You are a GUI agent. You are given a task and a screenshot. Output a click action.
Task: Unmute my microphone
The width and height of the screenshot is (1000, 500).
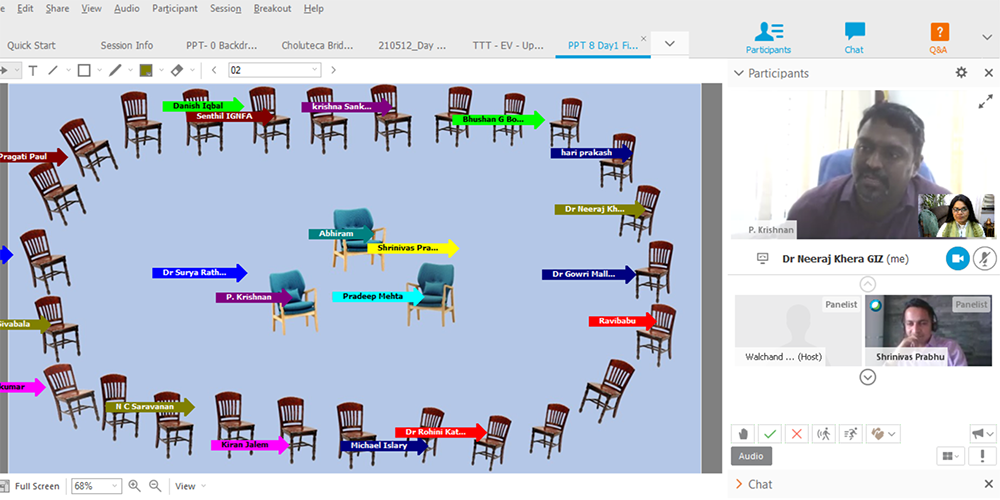click(x=984, y=258)
